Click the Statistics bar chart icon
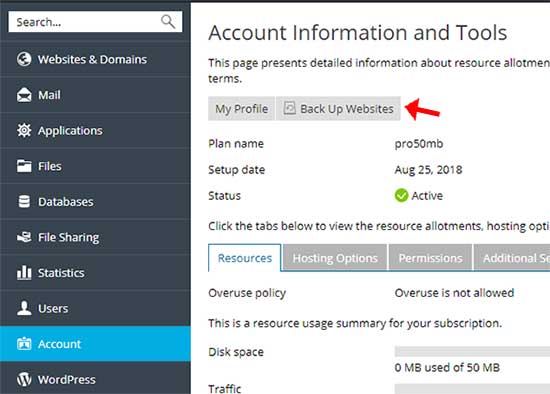Image resolution: width=550 pixels, height=394 pixels. [x=24, y=273]
